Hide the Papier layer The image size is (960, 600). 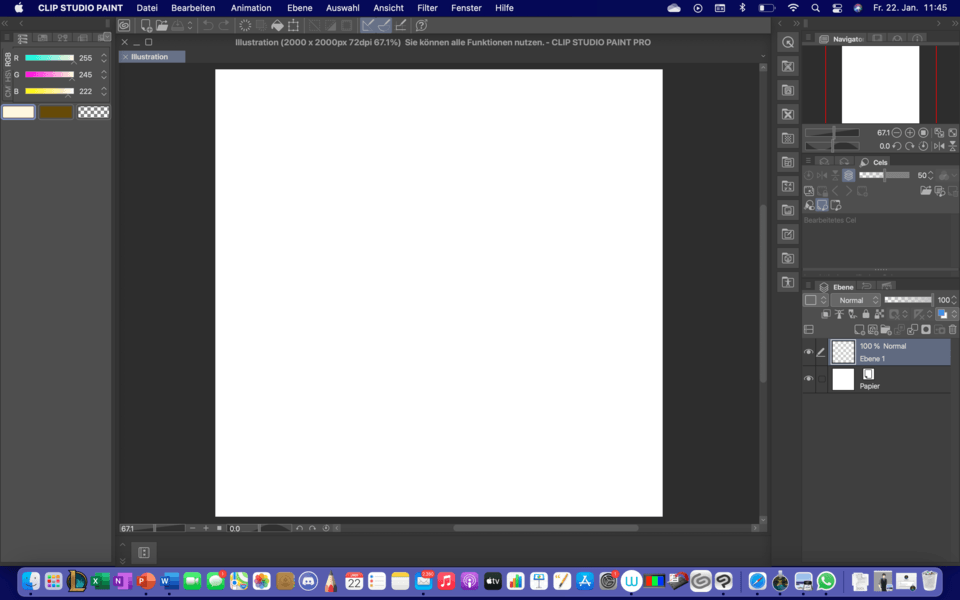click(808, 378)
